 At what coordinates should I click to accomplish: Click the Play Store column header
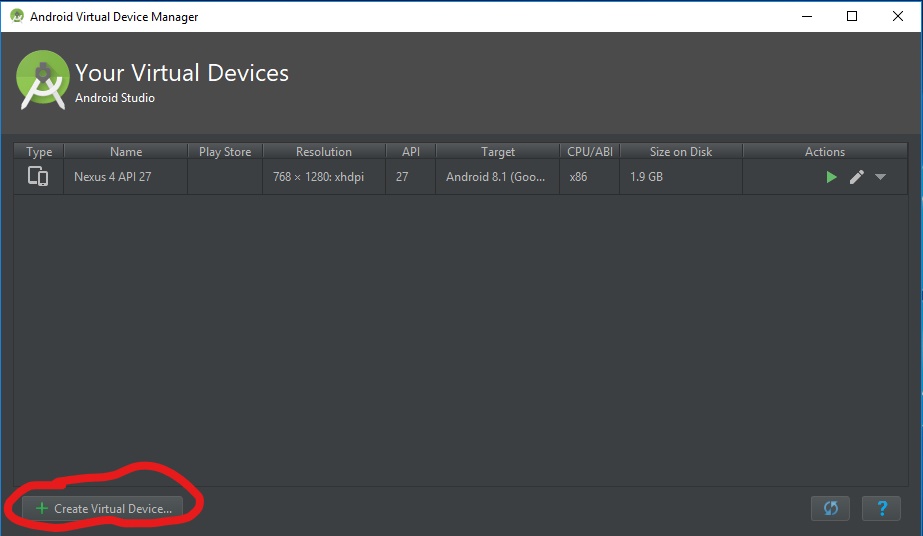point(225,152)
